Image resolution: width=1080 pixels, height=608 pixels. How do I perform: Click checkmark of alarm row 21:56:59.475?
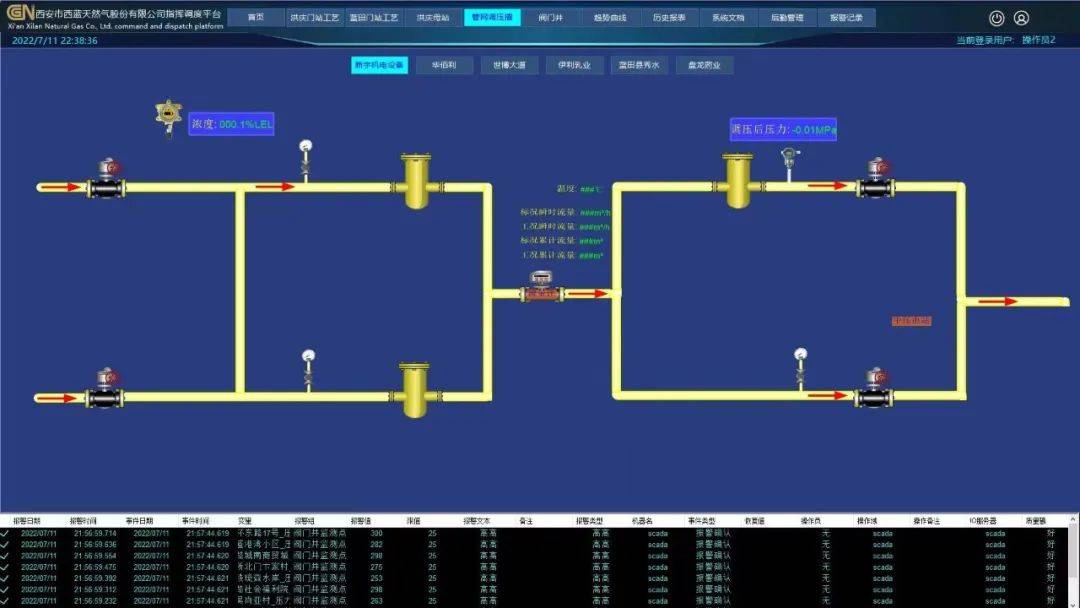[x=5, y=567]
